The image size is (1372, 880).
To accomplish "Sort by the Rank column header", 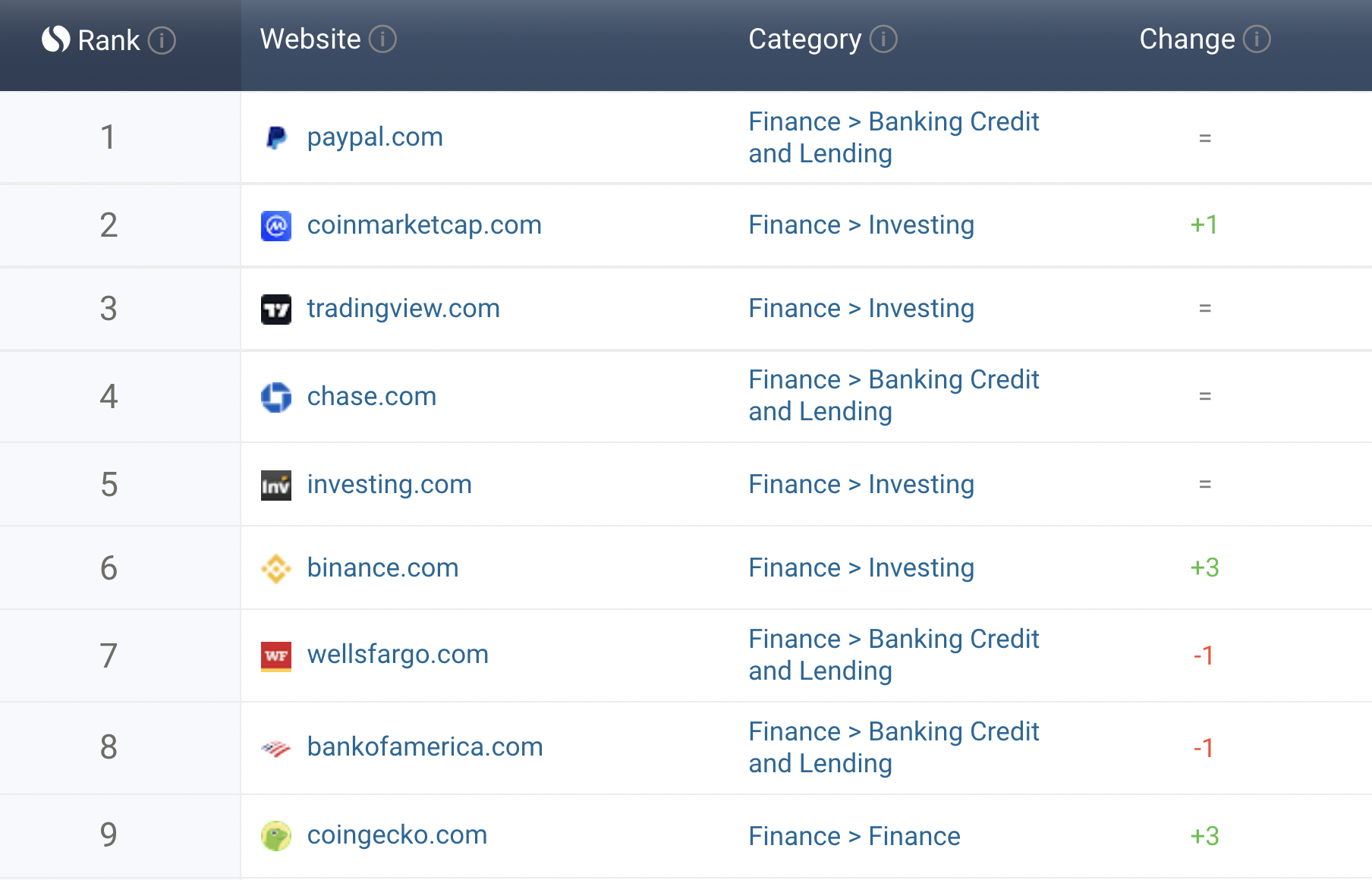I will (109, 40).
